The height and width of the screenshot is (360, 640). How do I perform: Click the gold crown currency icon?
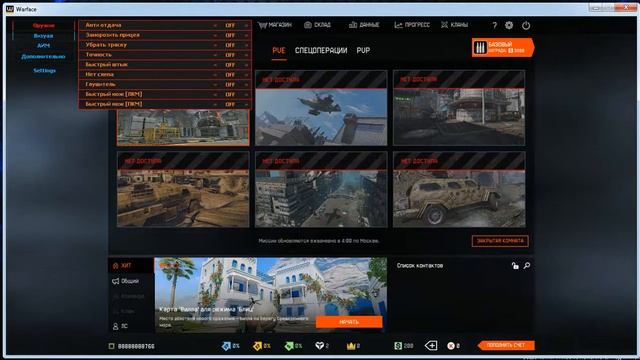(351, 346)
